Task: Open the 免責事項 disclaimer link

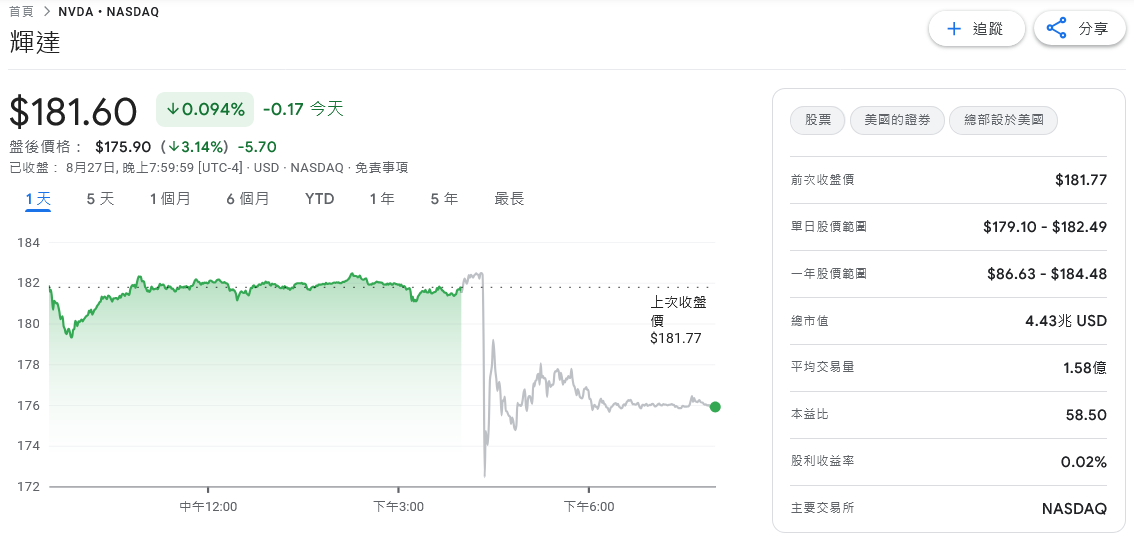Action: point(381,168)
